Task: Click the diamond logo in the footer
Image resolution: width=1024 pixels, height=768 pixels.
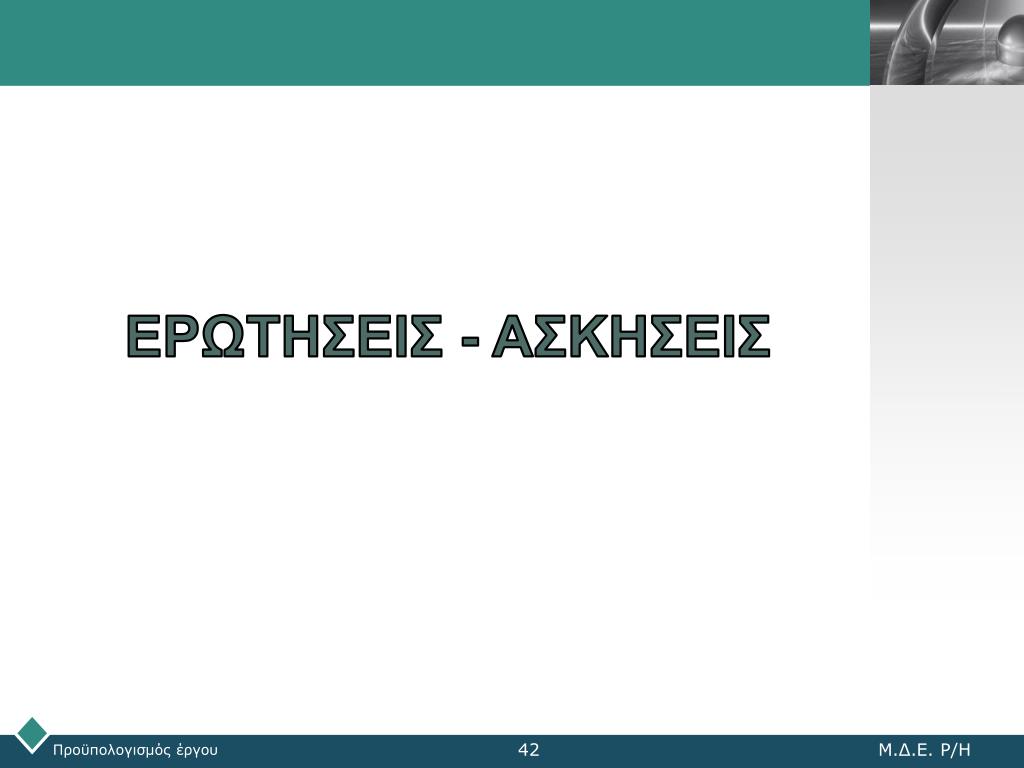Action: coord(31,735)
